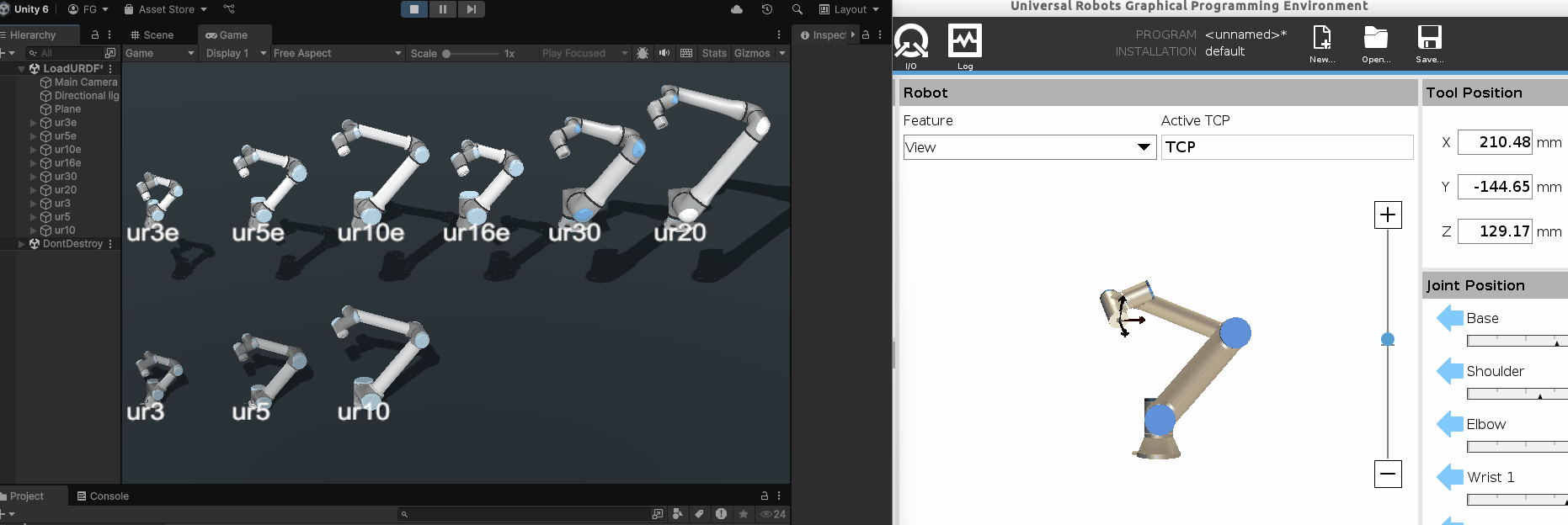The height and width of the screenshot is (525, 1568).
Task: Click the Project panel search field
Action: (x=524, y=514)
